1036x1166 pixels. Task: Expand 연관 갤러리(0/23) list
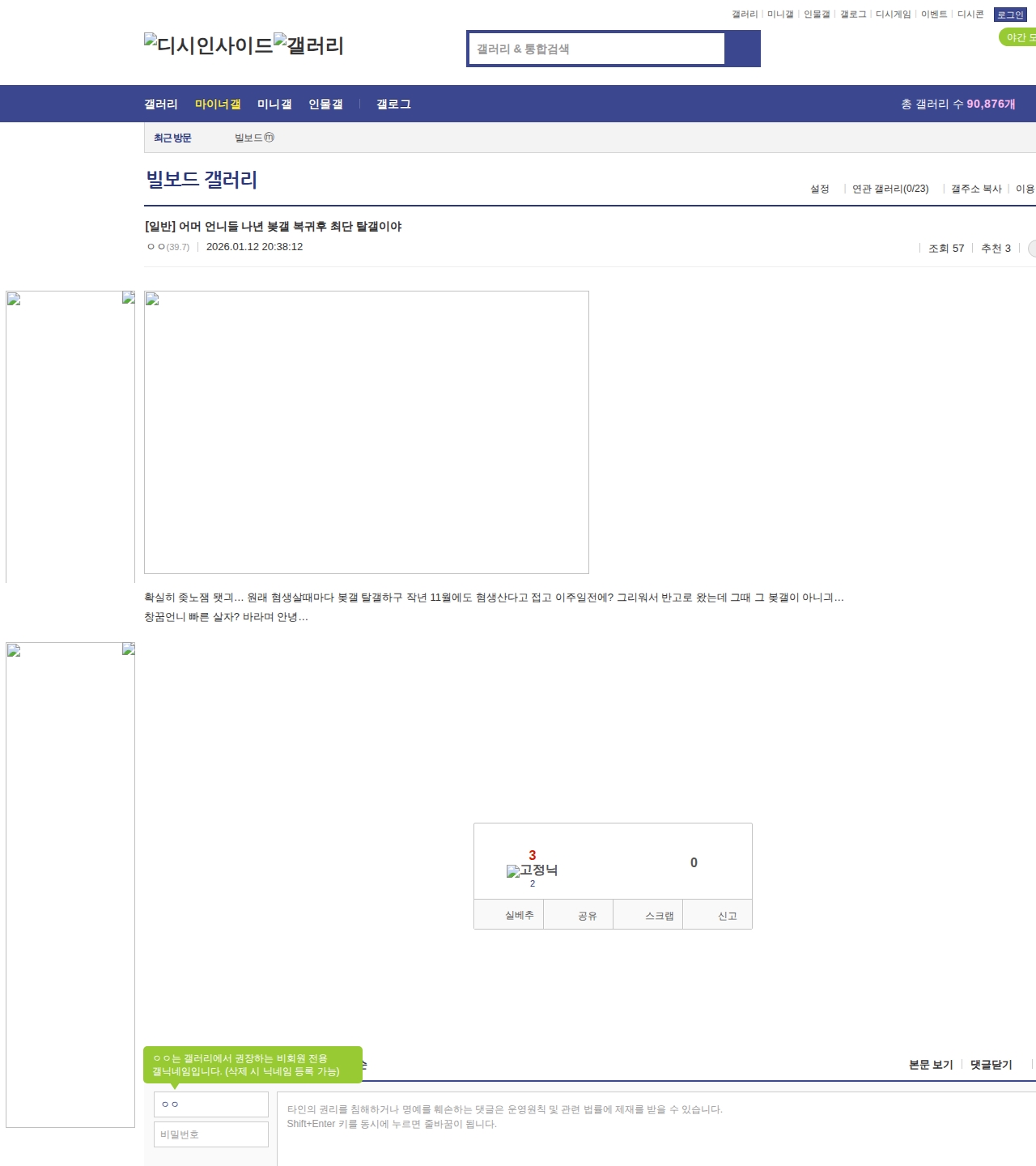[890, 189]
